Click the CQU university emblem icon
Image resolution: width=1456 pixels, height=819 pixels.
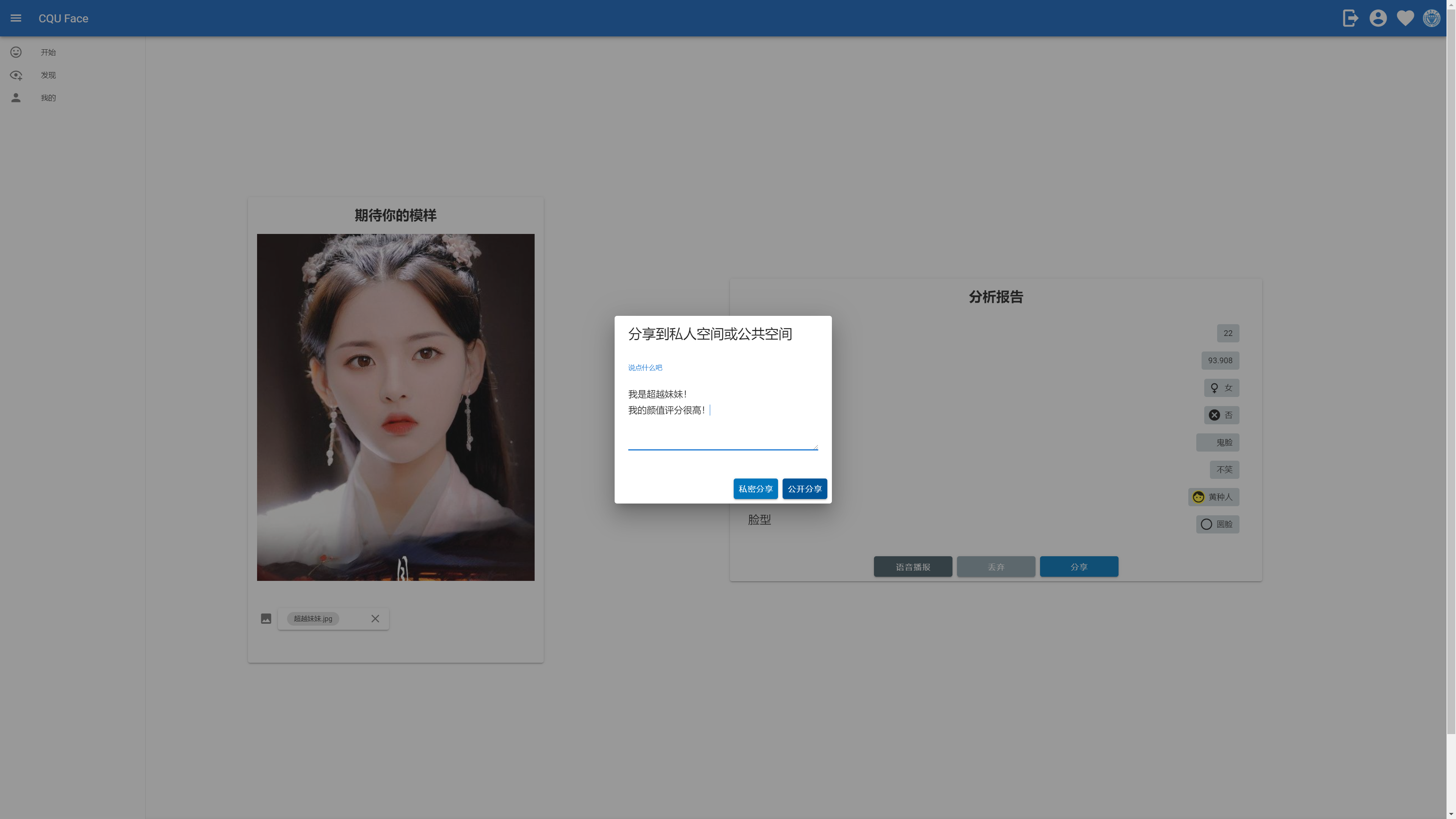1432,18
